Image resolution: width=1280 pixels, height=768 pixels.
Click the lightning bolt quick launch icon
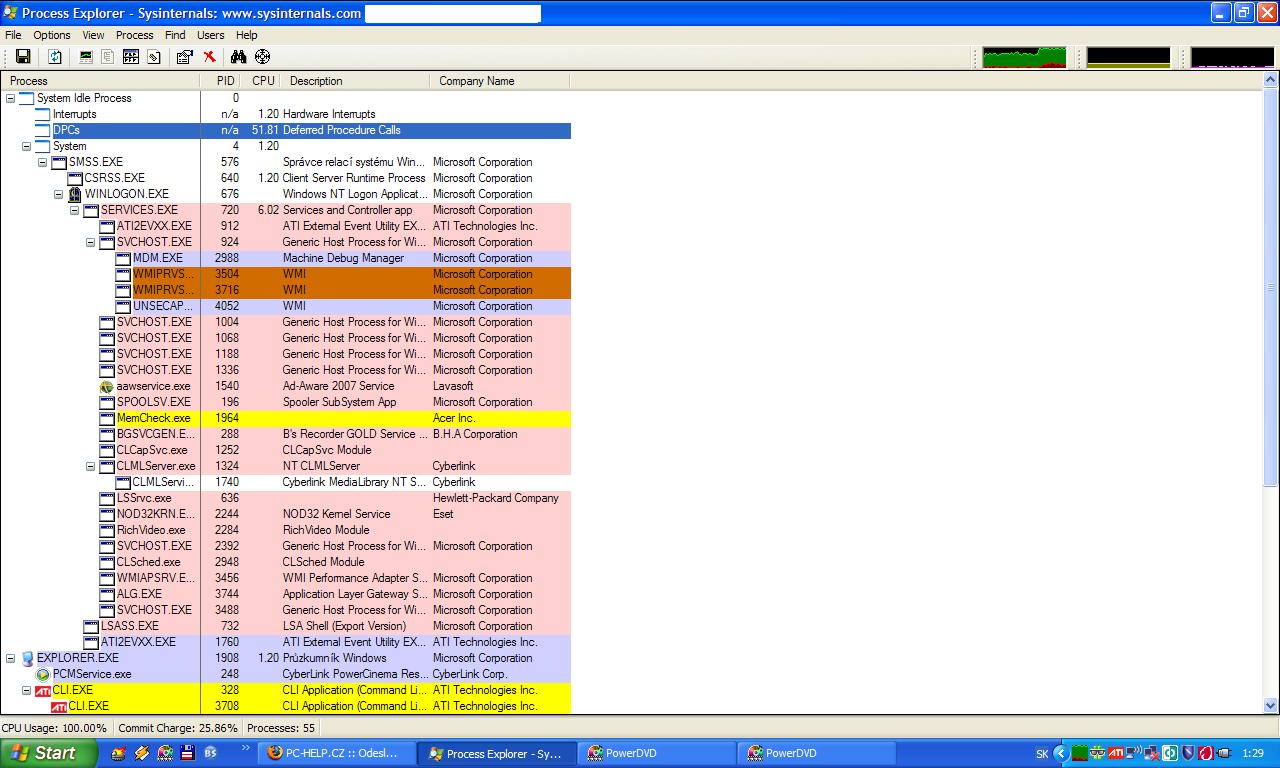pos(142,753)
